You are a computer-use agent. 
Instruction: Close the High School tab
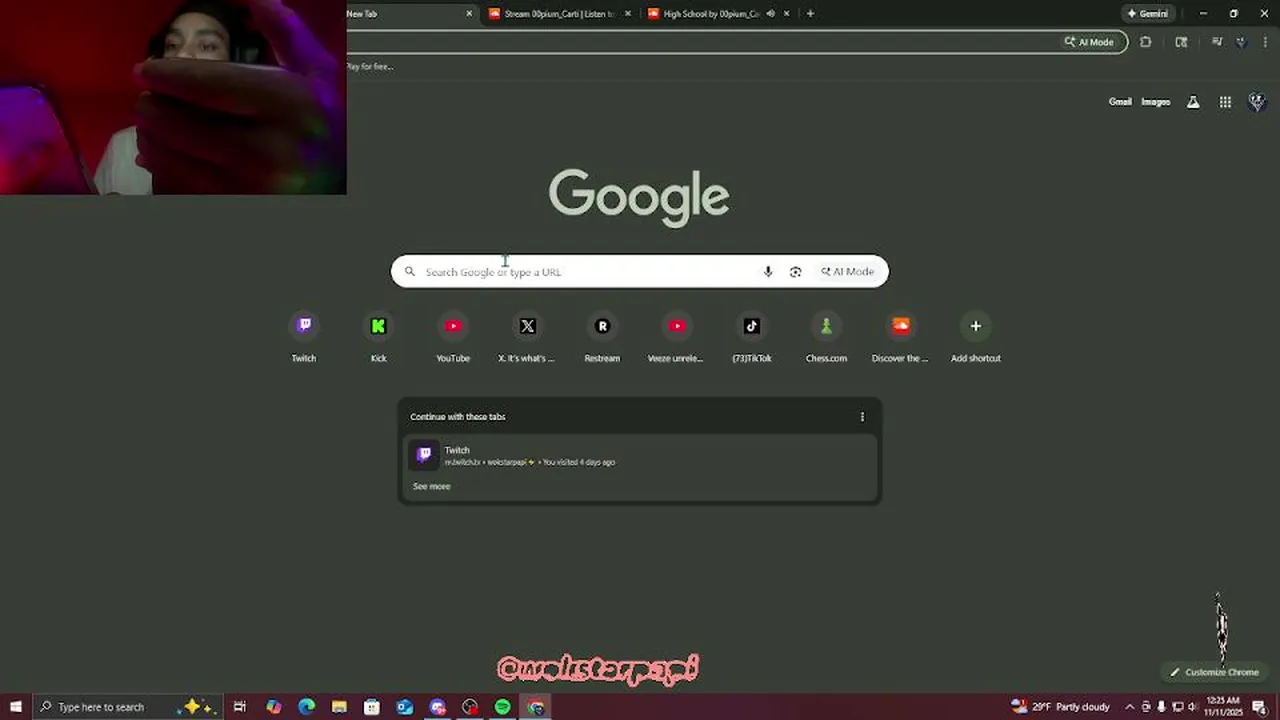click(787, 14)
